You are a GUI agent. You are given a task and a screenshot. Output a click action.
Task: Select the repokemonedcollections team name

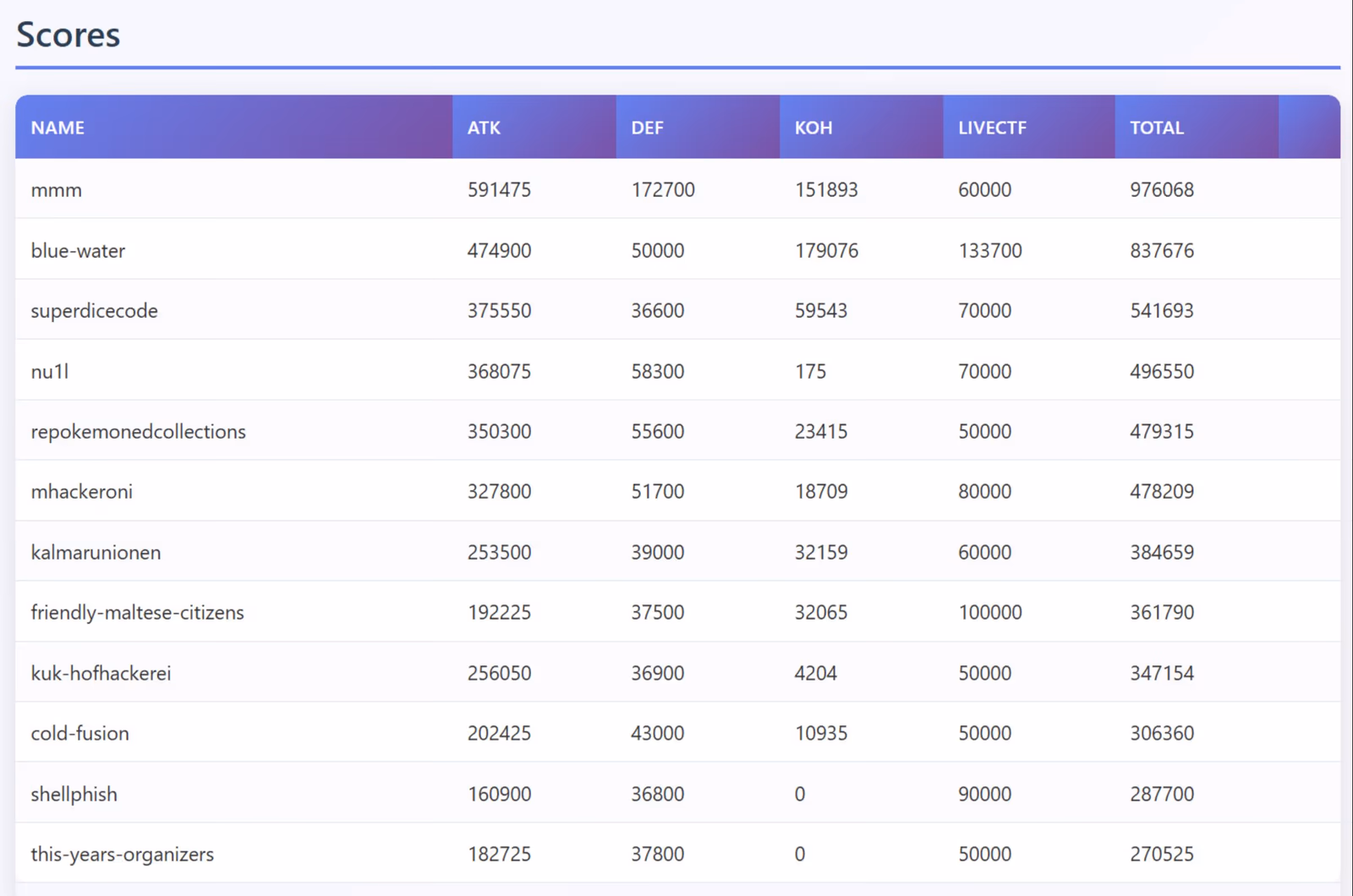click(138, 432)
